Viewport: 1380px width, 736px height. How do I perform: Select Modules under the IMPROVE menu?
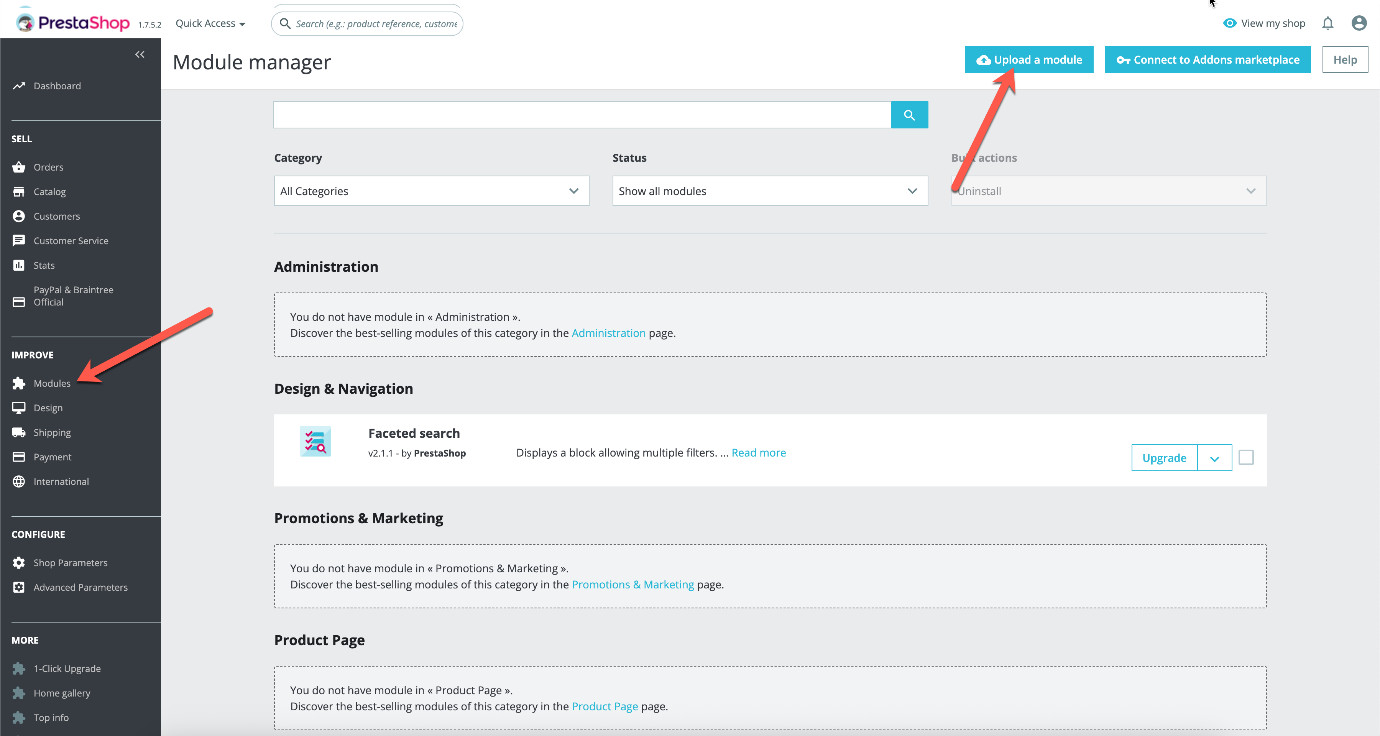point(50,383)
